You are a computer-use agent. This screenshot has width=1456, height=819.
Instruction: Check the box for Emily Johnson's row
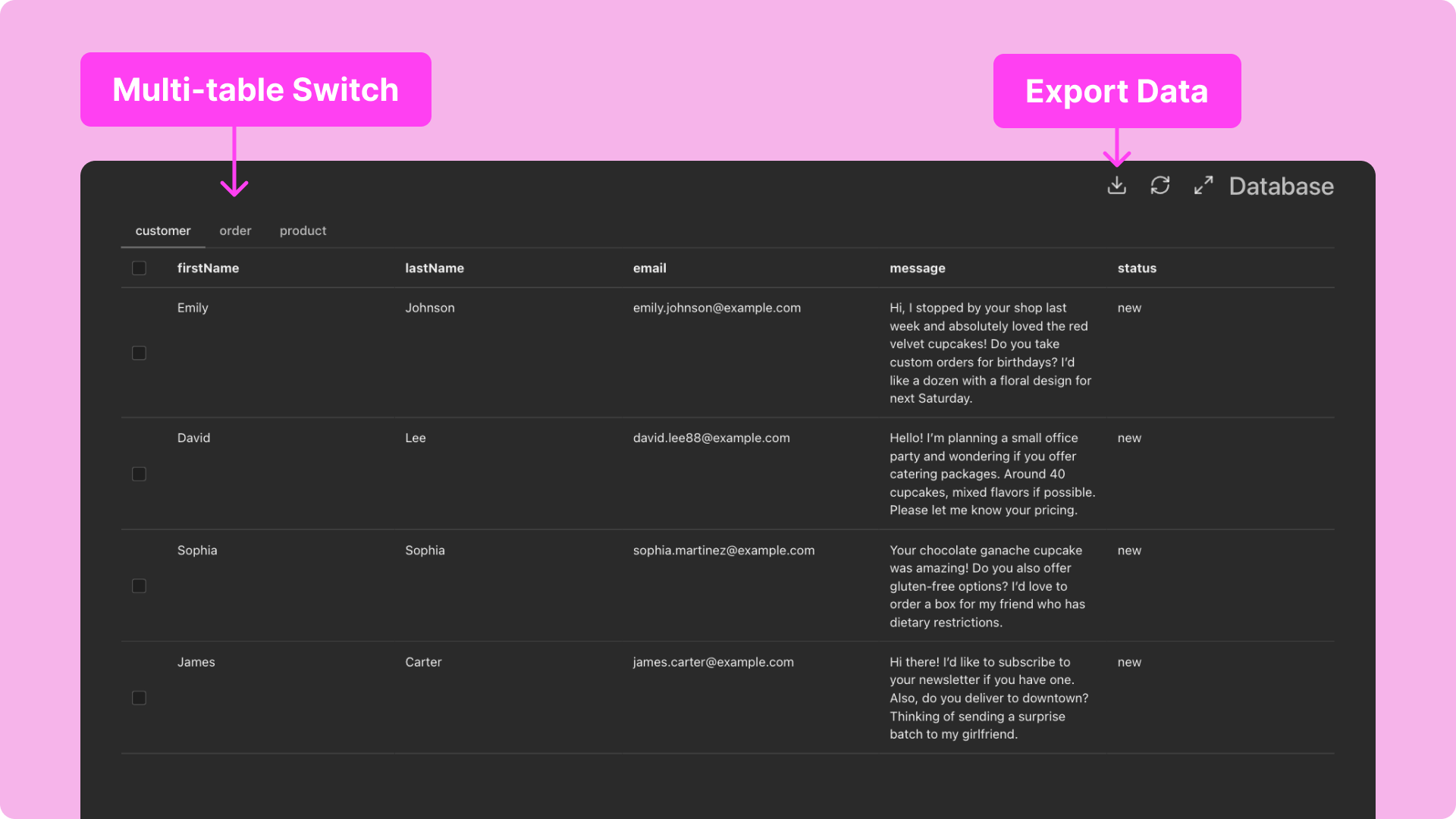139,353
